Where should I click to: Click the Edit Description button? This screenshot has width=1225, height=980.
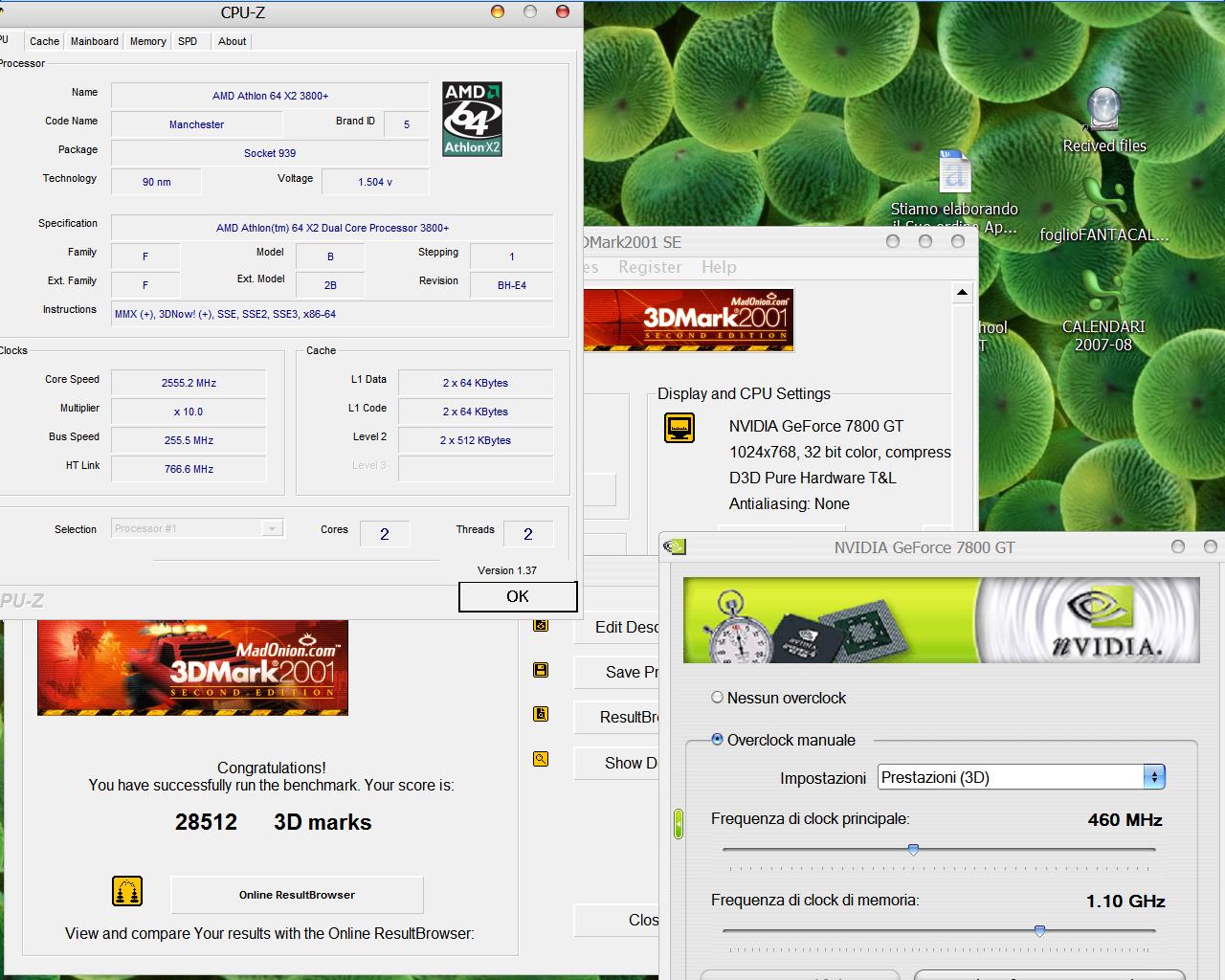(x=616, y=627)
